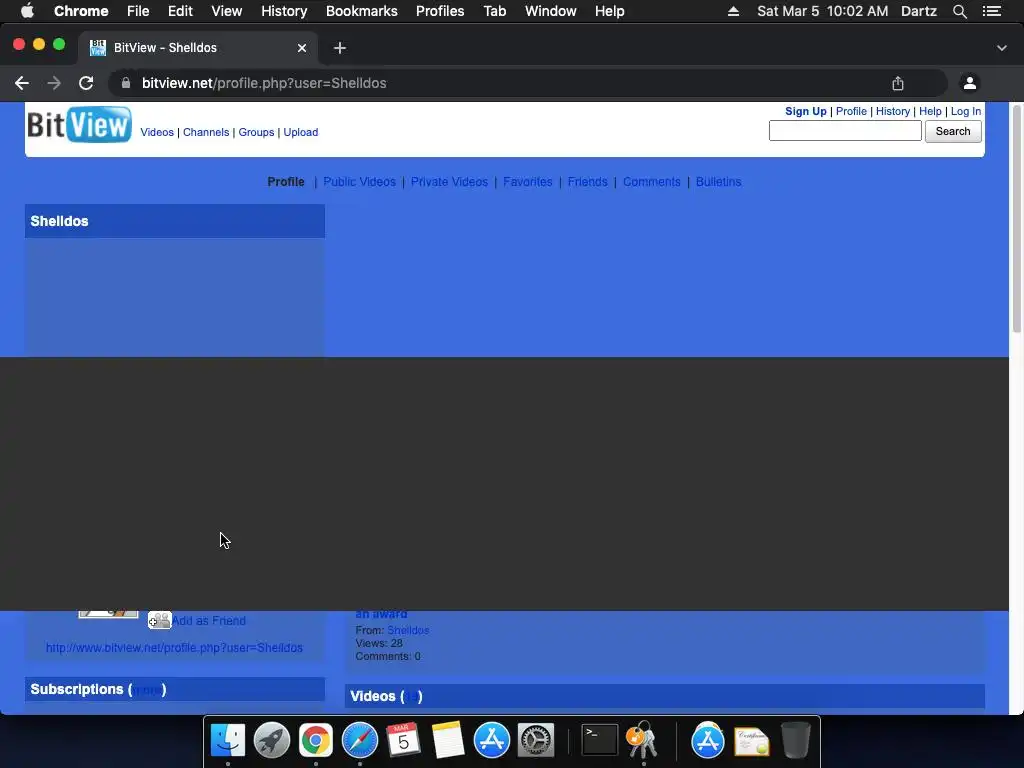Go back to previous page
Viewport: 1024px width, 768px height.
[22, 84]
